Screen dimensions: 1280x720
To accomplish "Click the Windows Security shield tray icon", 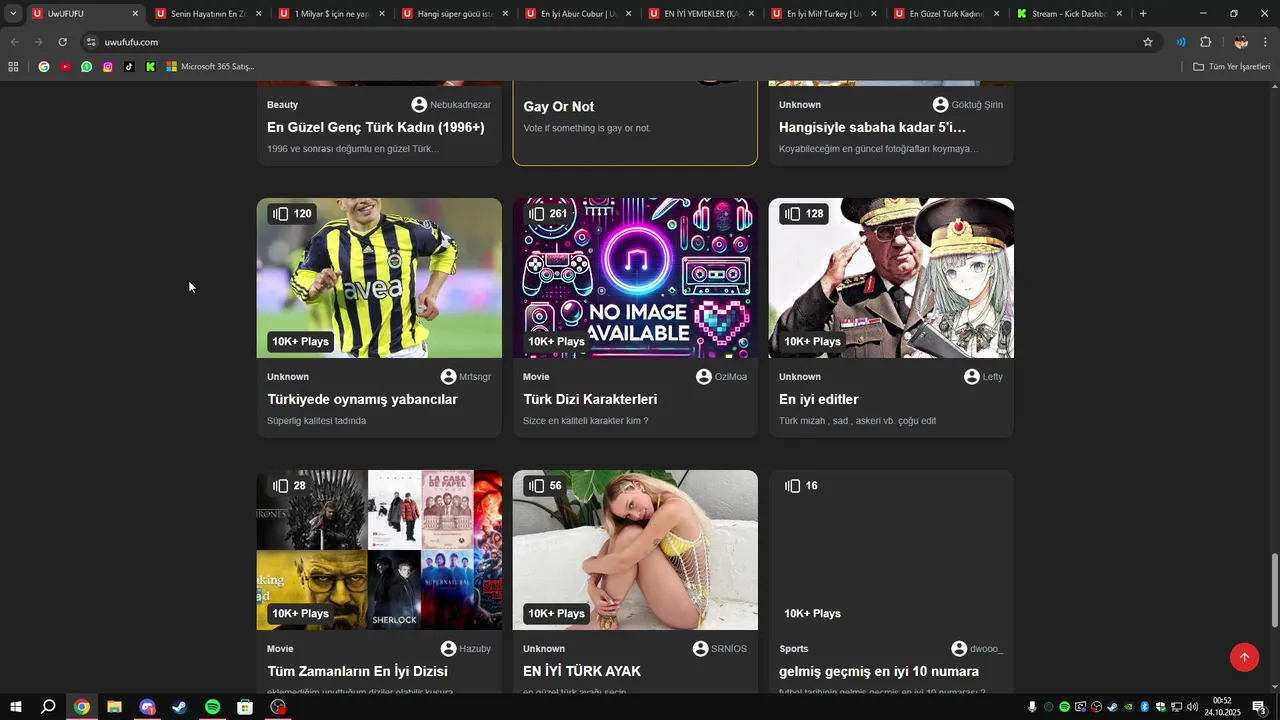I will click(x=1160, y=707).
